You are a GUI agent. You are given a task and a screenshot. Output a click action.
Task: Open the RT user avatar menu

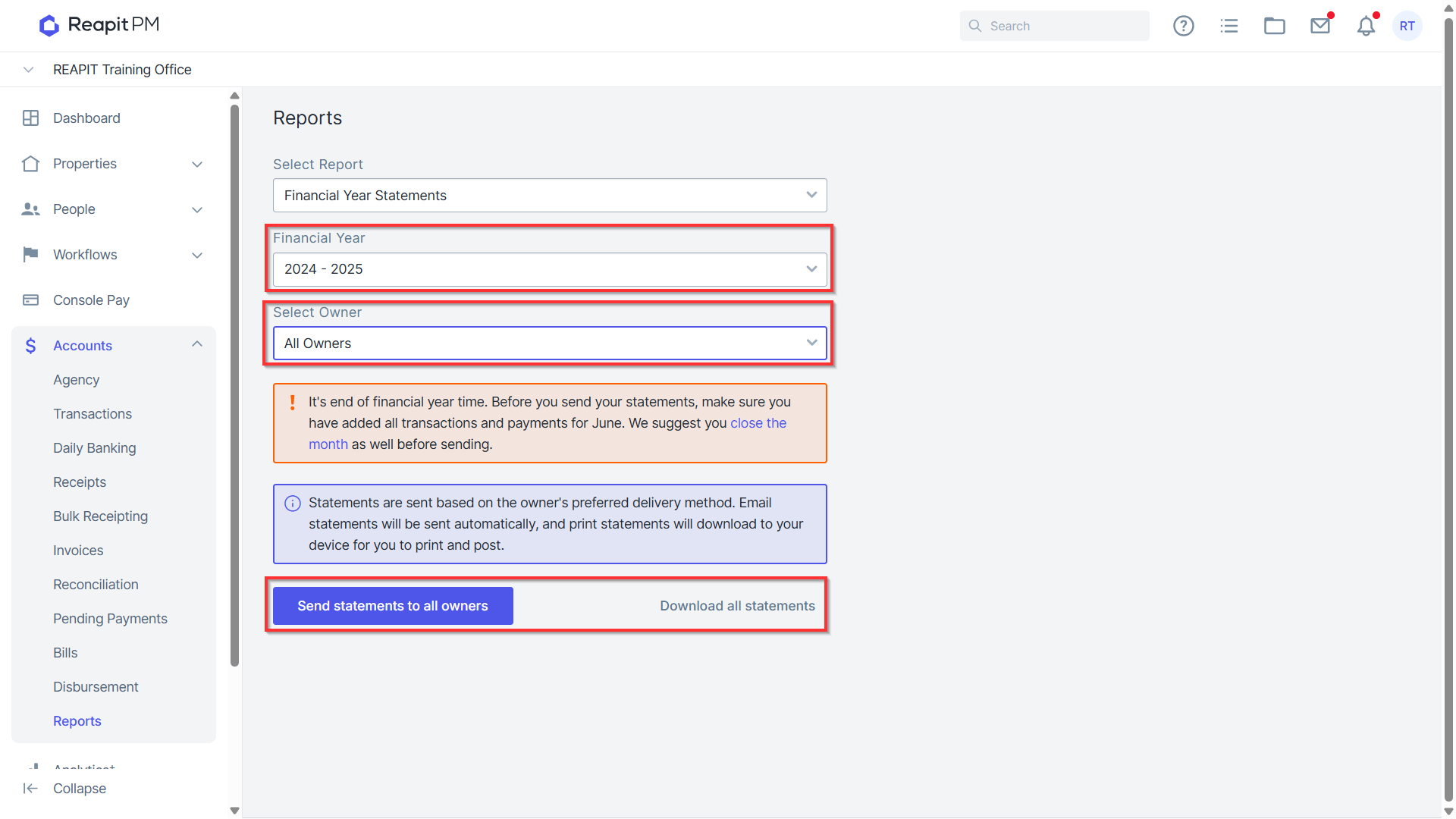click(x=1407, y=26)
